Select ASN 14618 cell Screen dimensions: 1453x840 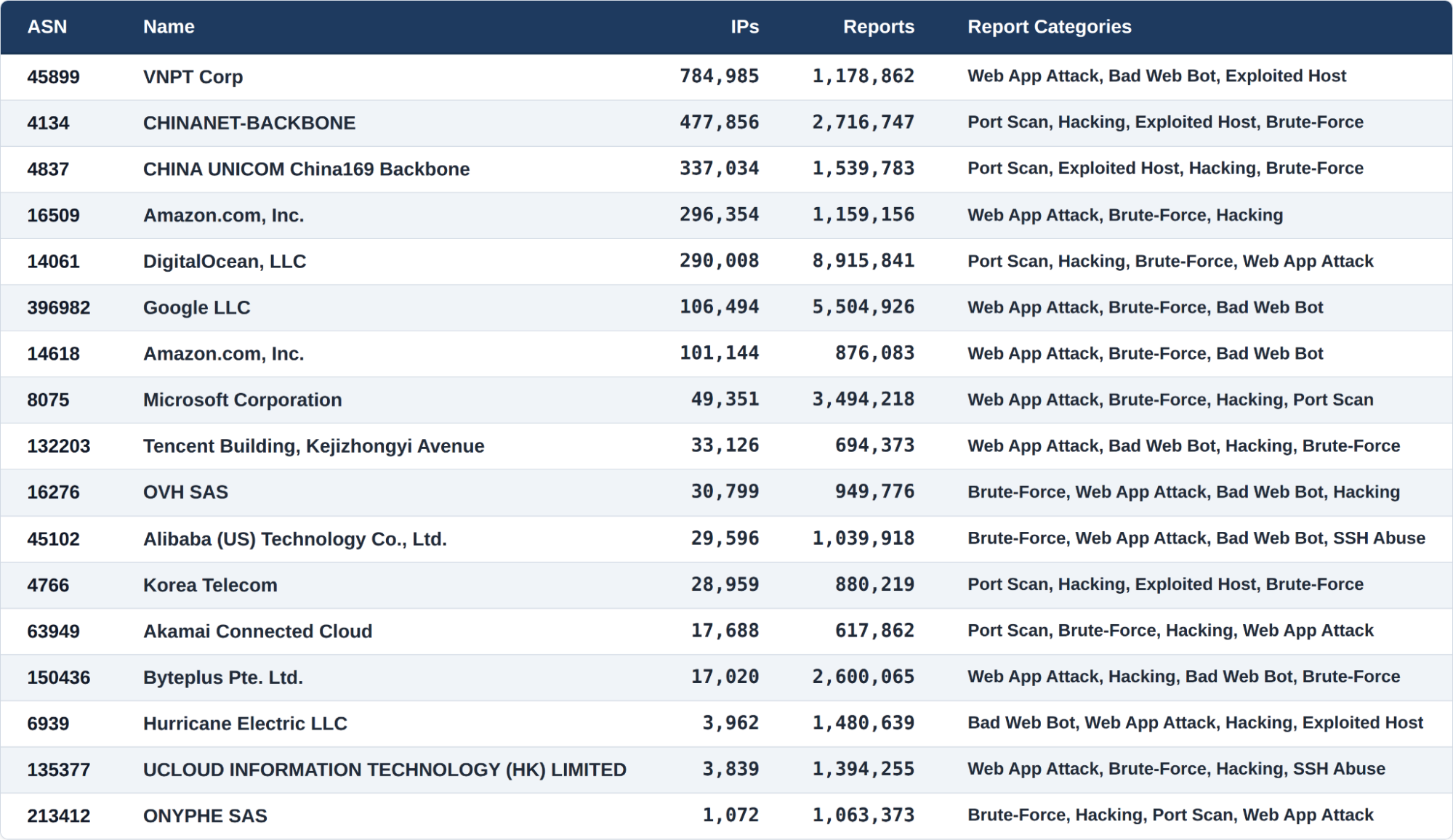pos(53,354)
